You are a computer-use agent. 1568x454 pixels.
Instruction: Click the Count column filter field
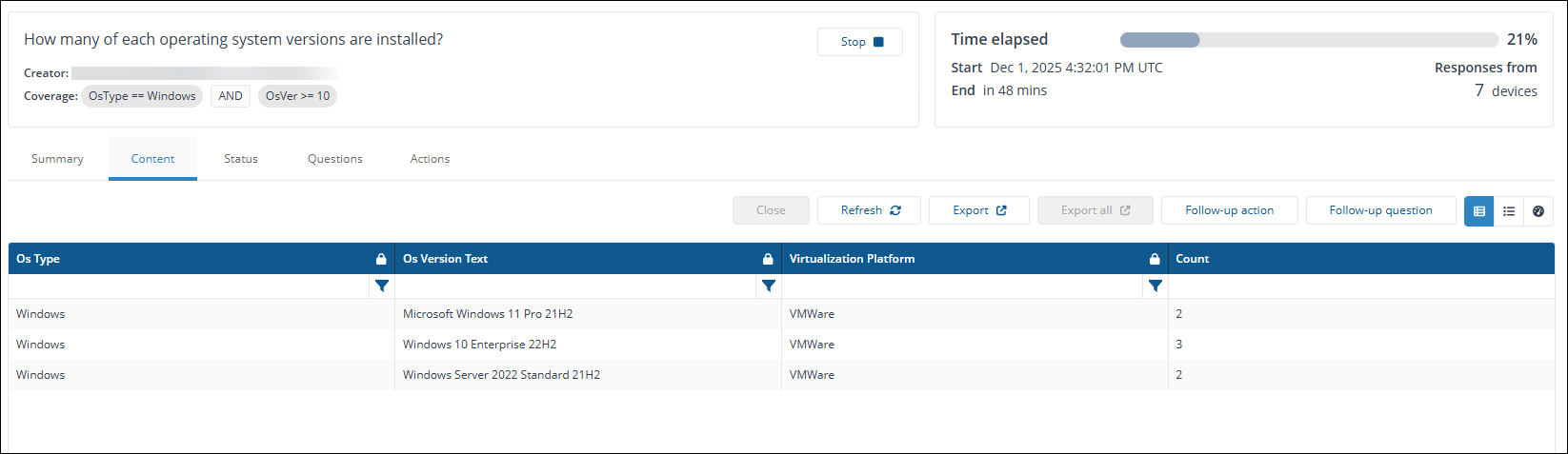[1360, 286]
